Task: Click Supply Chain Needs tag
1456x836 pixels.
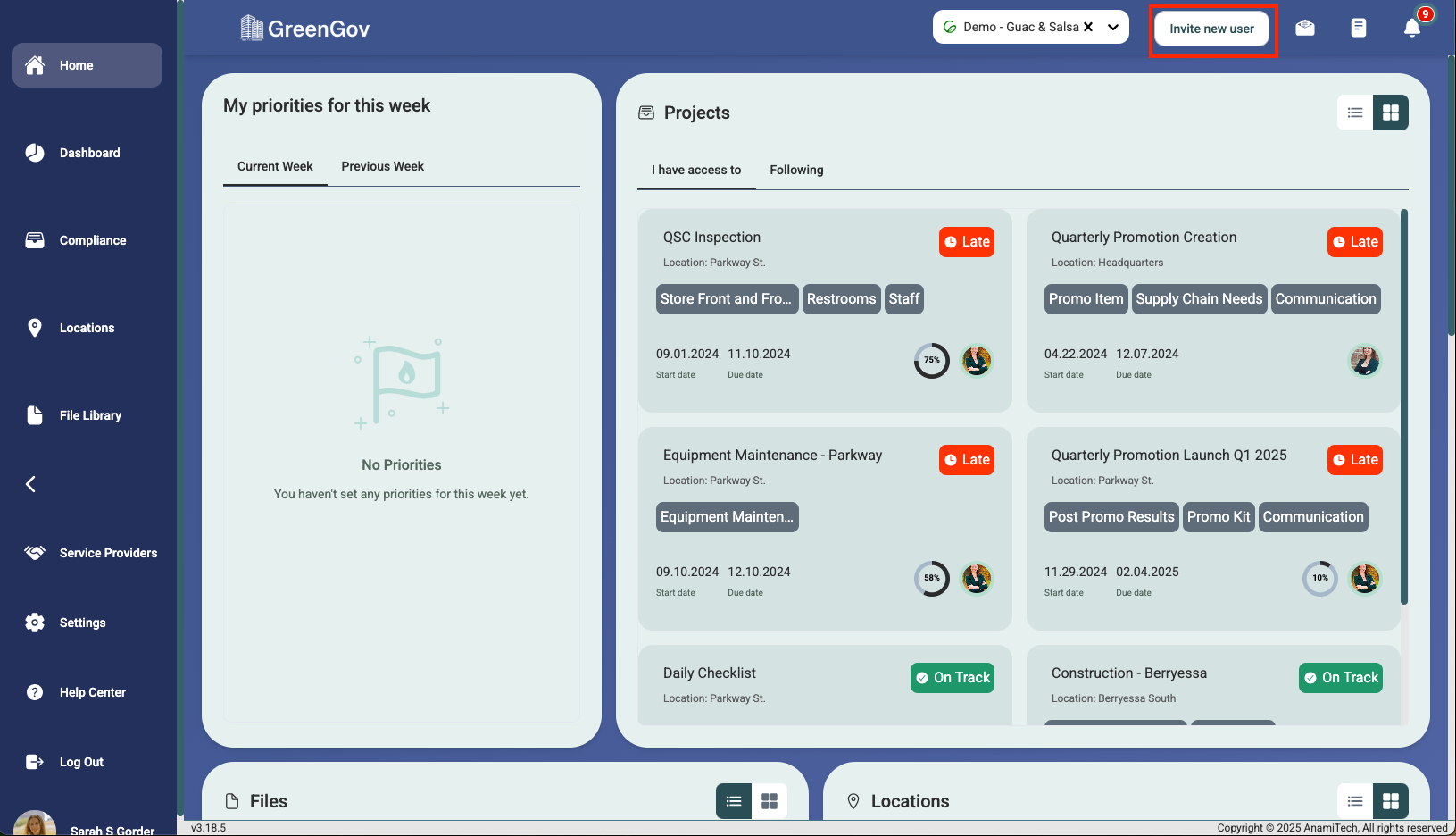Action: [x=1199, y=299]
